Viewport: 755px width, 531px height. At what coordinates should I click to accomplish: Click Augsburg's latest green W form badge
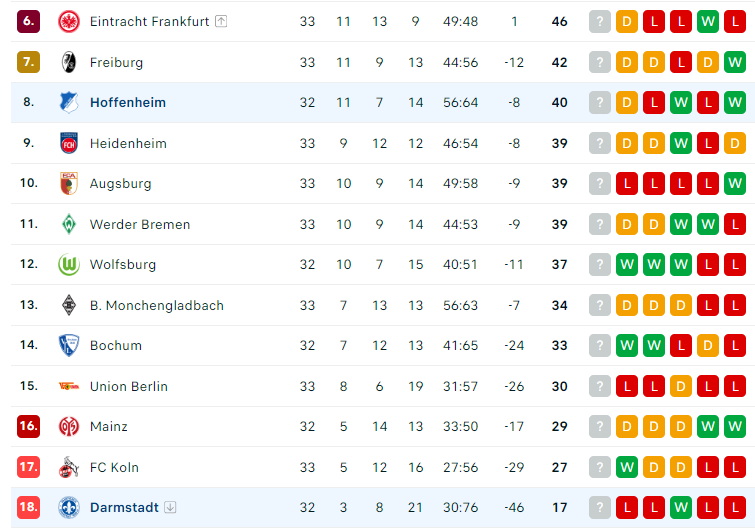click(735, 183)
